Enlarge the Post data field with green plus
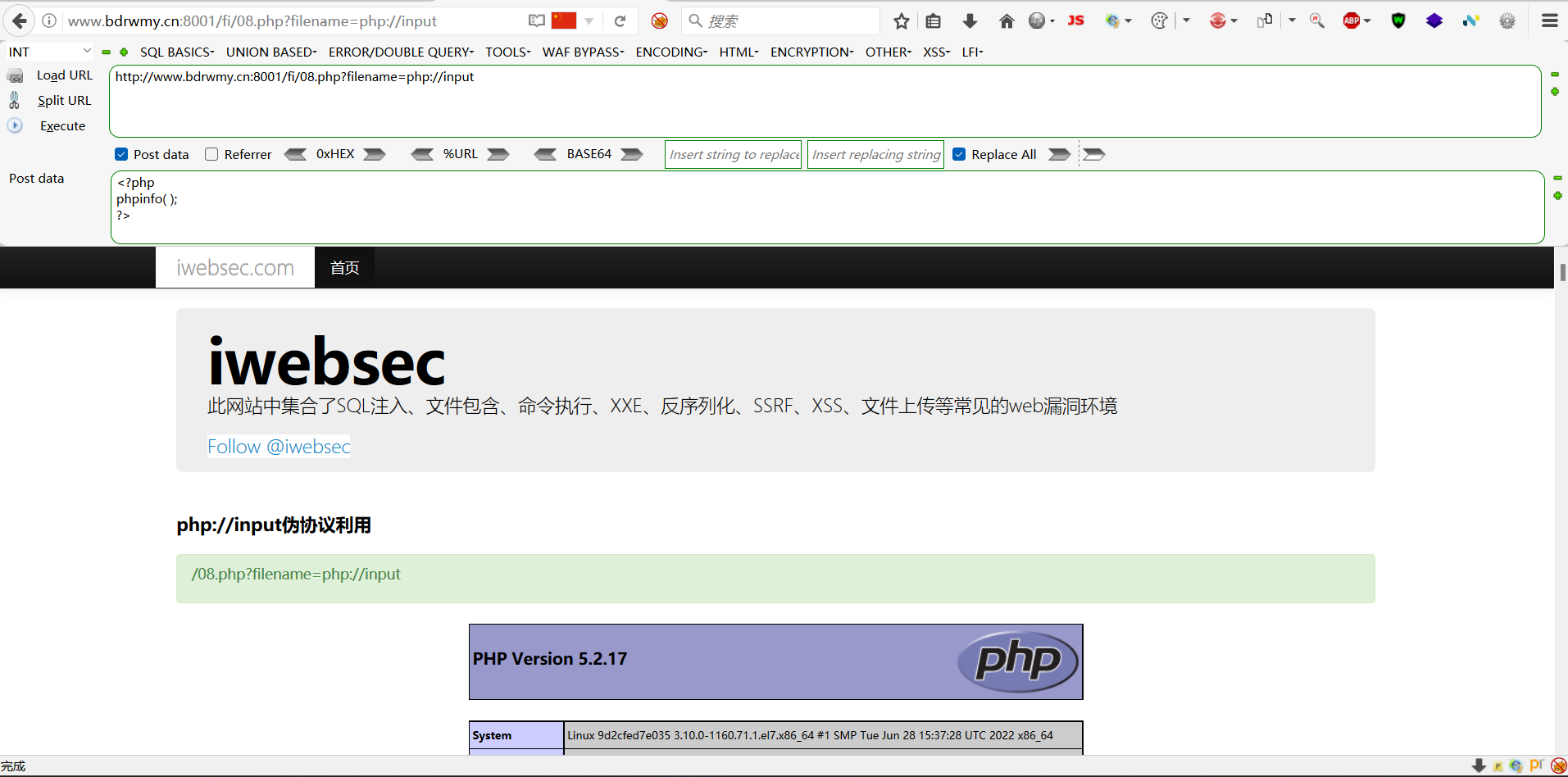Viewport: 1568px width, 777px height. click(1557, 195)
